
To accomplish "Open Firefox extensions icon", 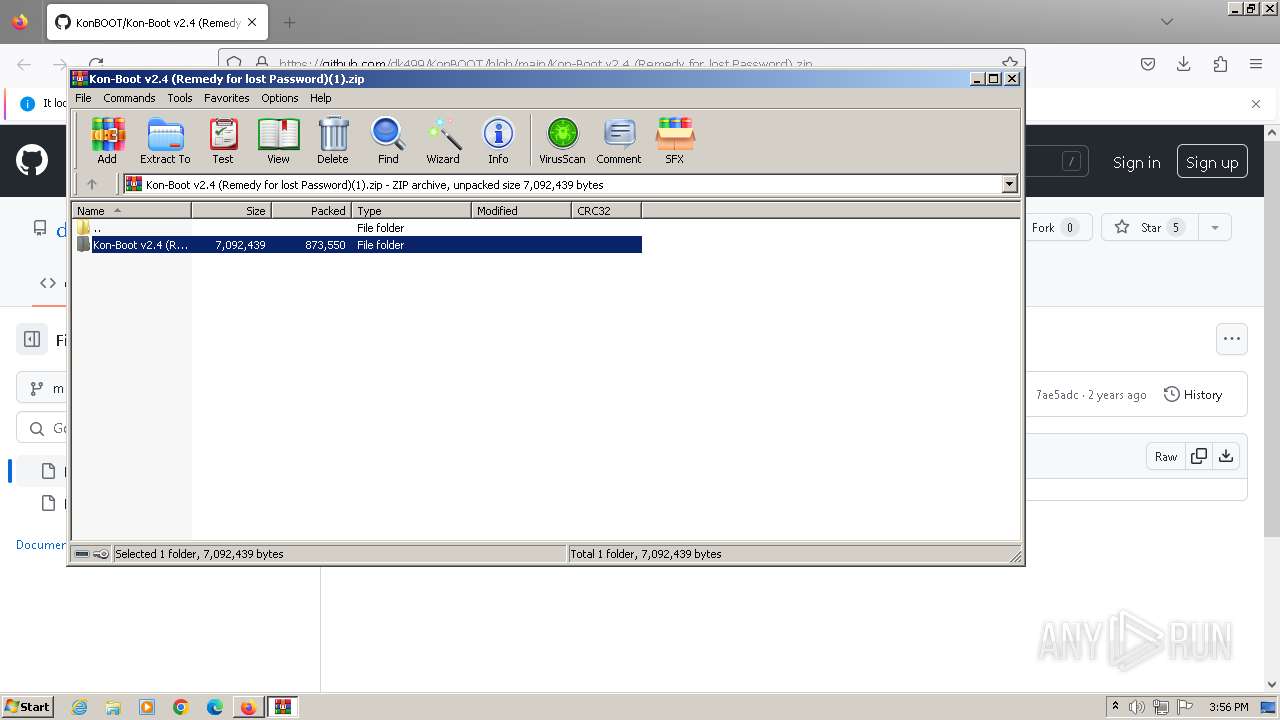I will [x=1220, y=64].
